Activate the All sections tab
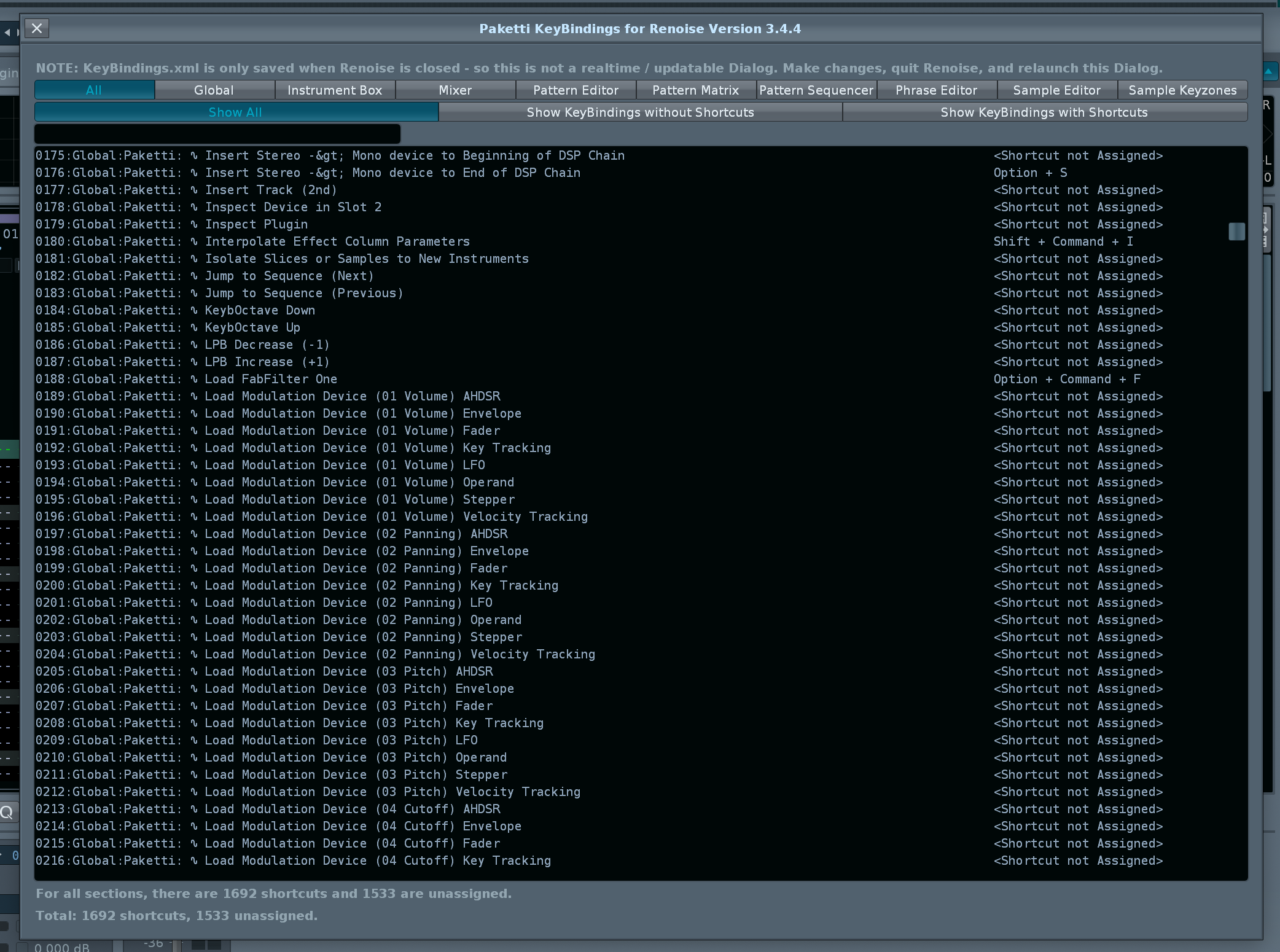The height and width of the screenshot is (952, 1280). 94,90
